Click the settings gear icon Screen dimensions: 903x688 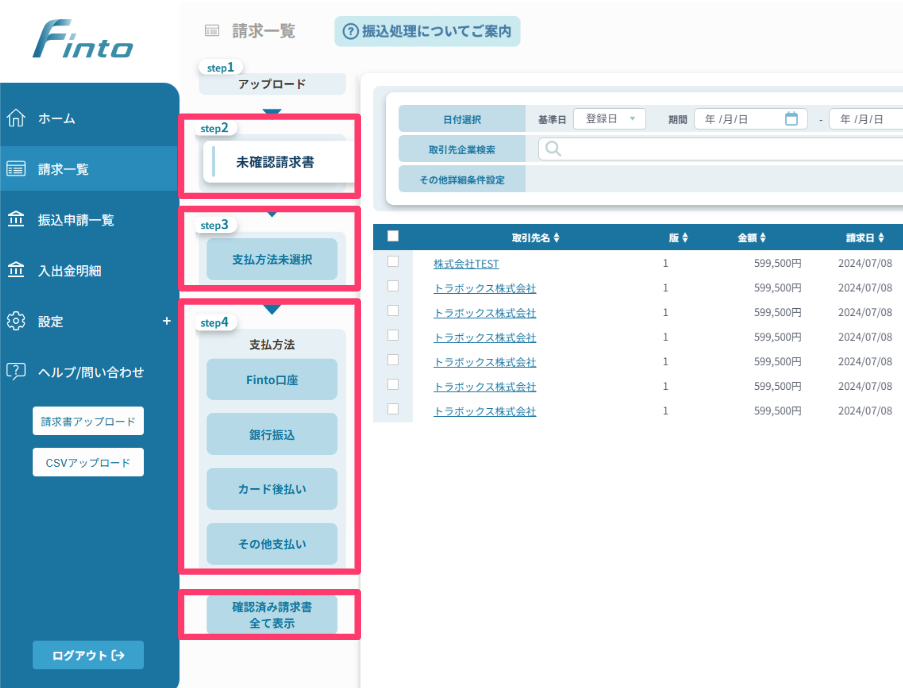16,321
